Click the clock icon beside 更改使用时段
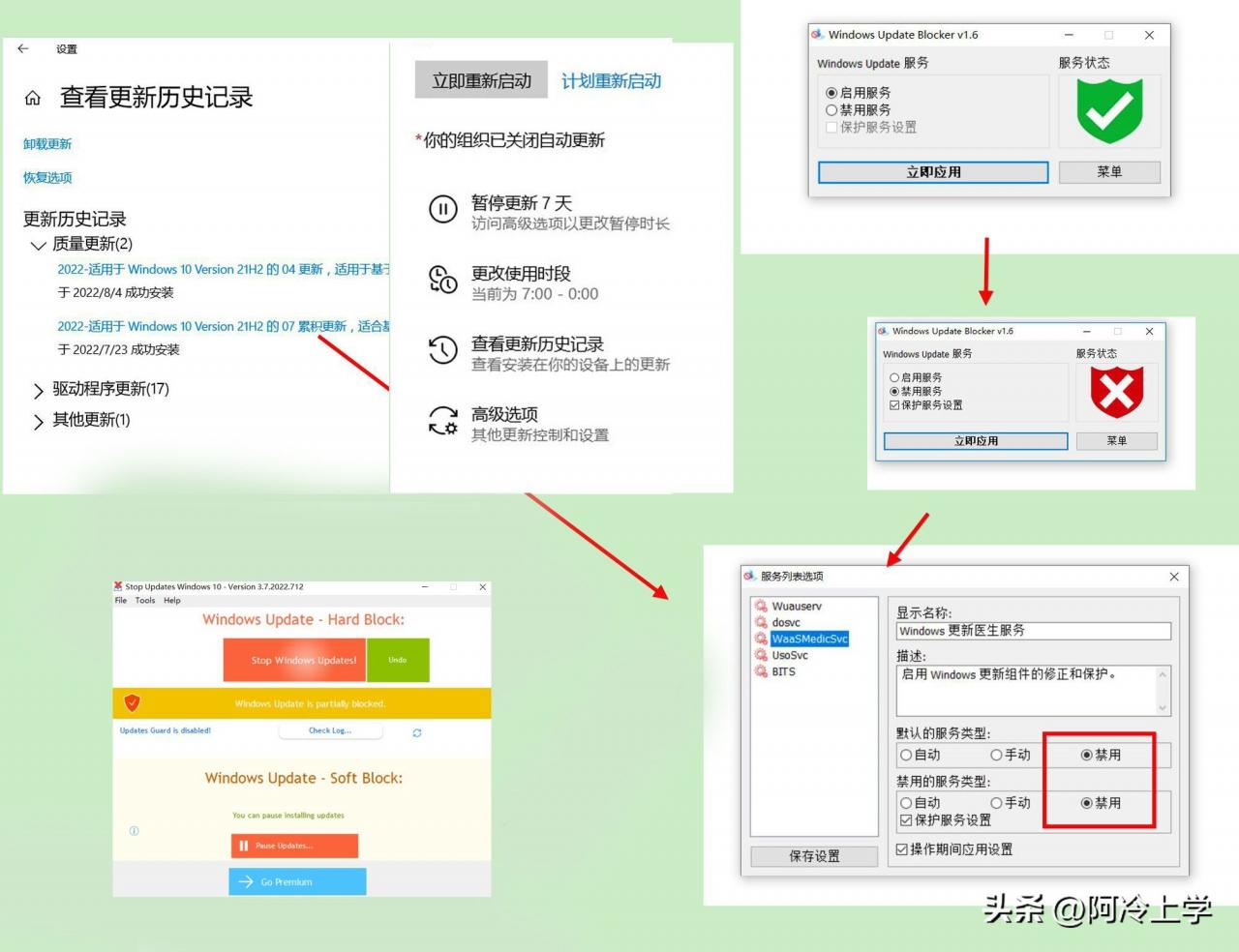Image resolution: width=1239 pixels, height=952 pixels. (443, 280)
